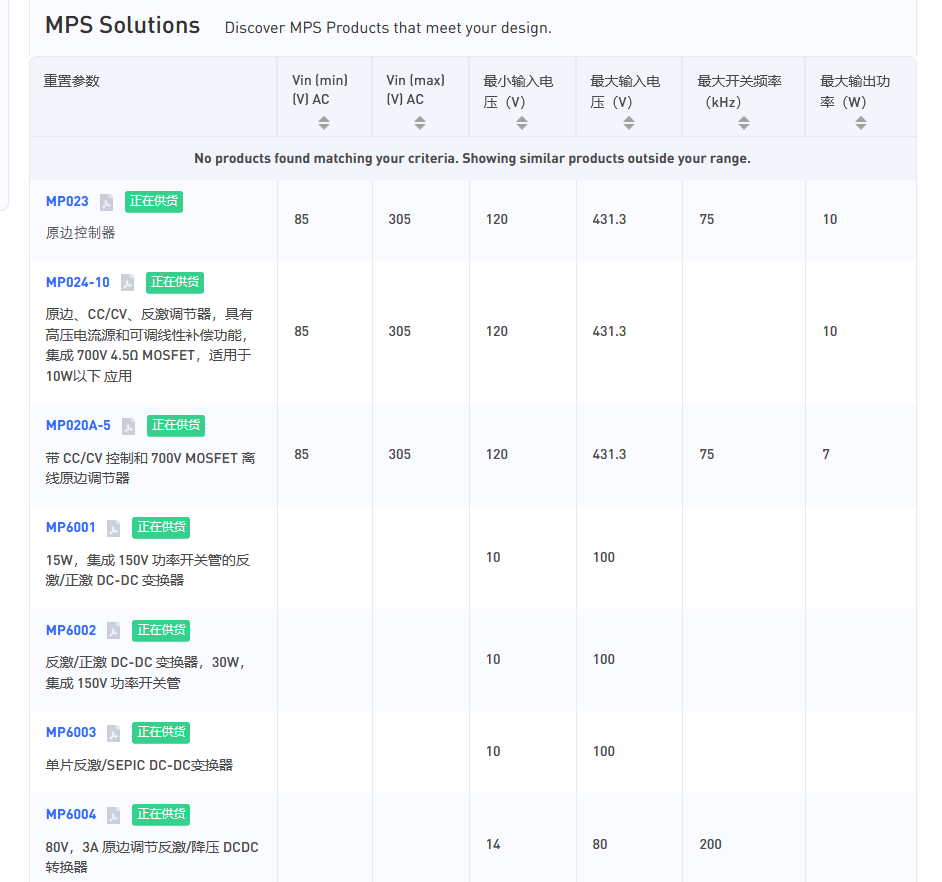Open the MP6004 product link
This screenshot has height=882, width=942.
71,815
